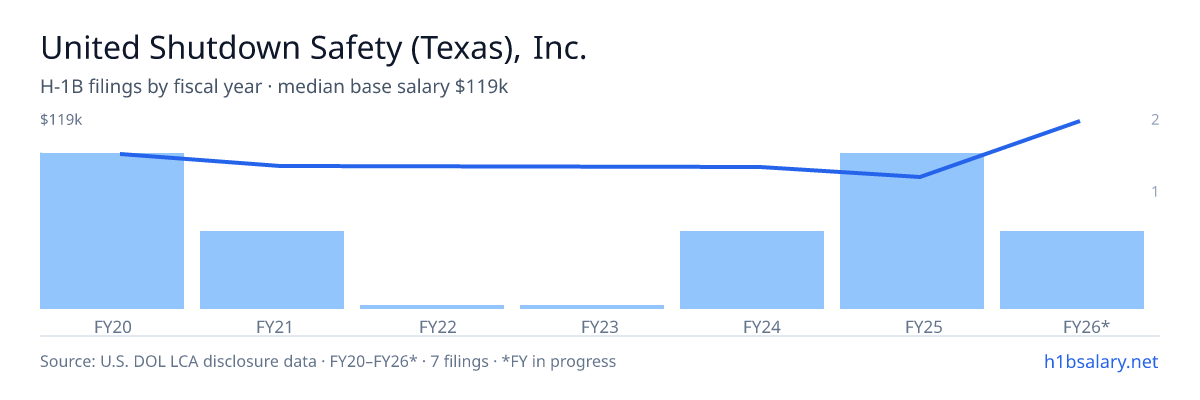Click the FY26* axis label
Screen dimensions: 1200x400
(1072, 326)
